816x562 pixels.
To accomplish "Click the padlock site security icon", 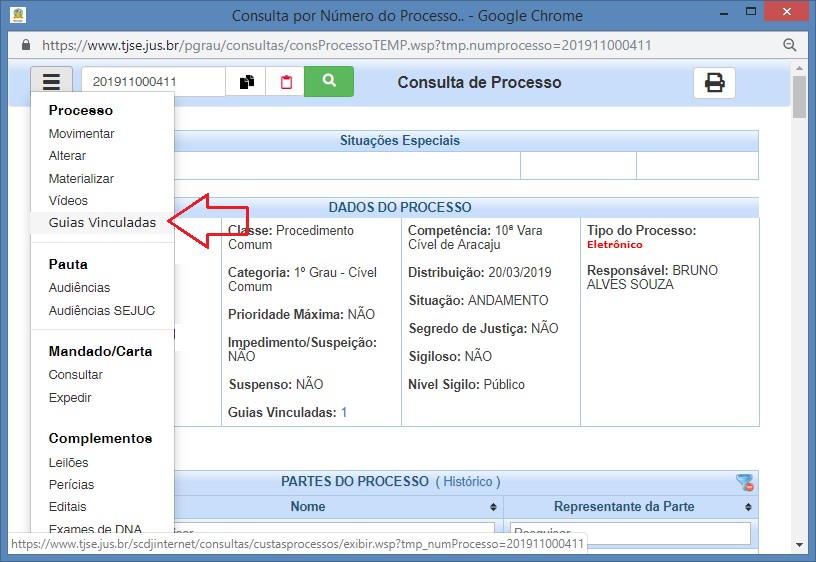I will [26, 45].
